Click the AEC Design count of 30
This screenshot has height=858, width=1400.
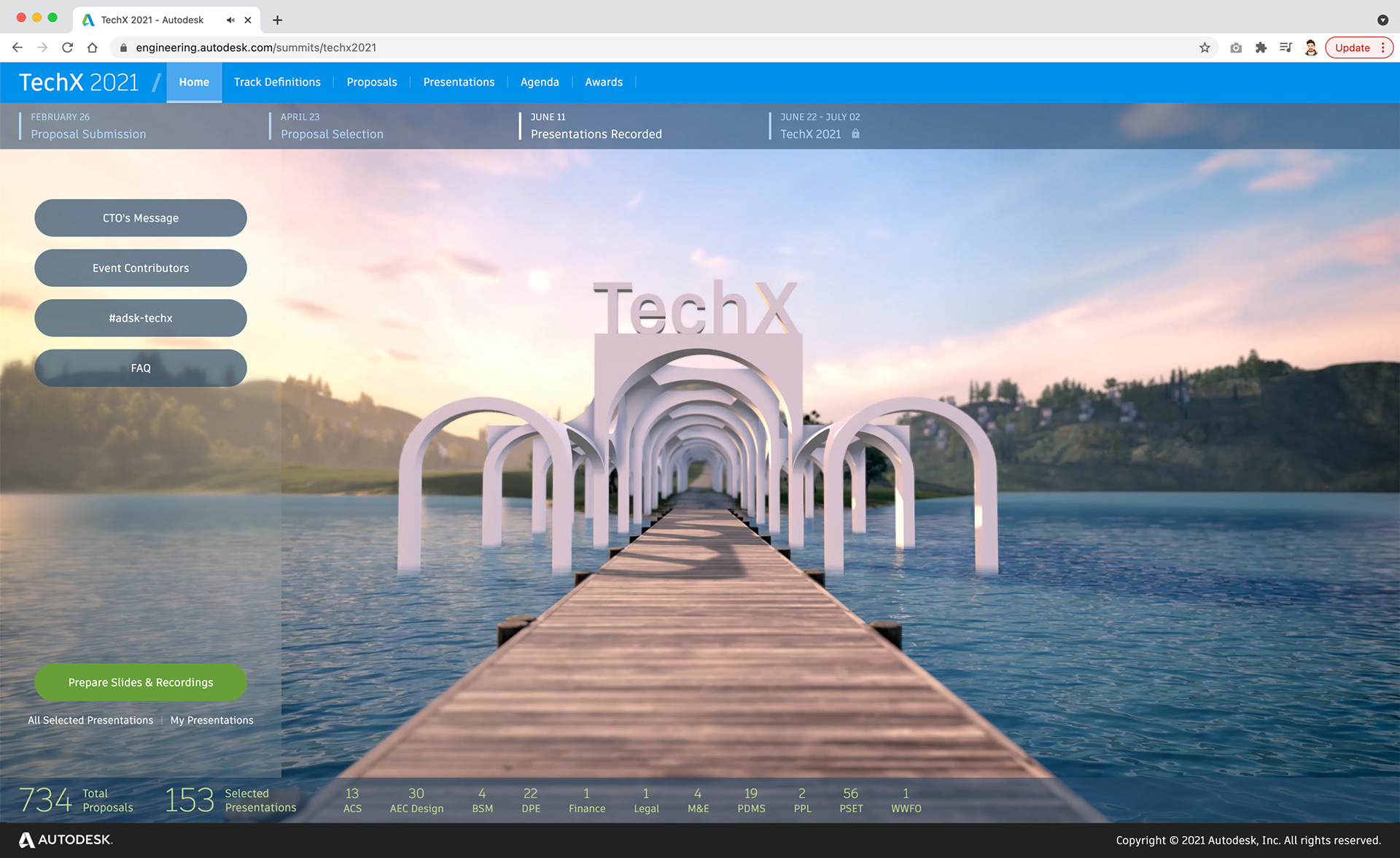(416, 800)
